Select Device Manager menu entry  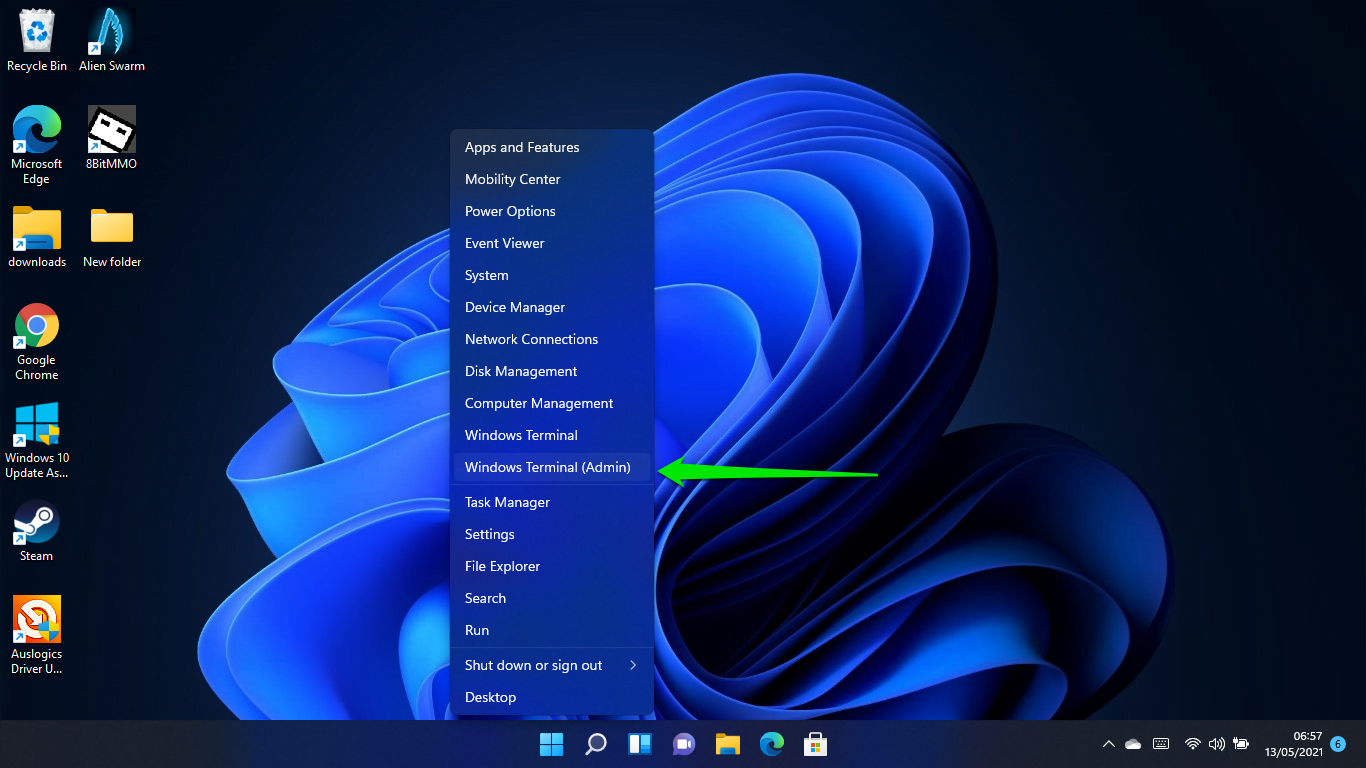[515, 307]
